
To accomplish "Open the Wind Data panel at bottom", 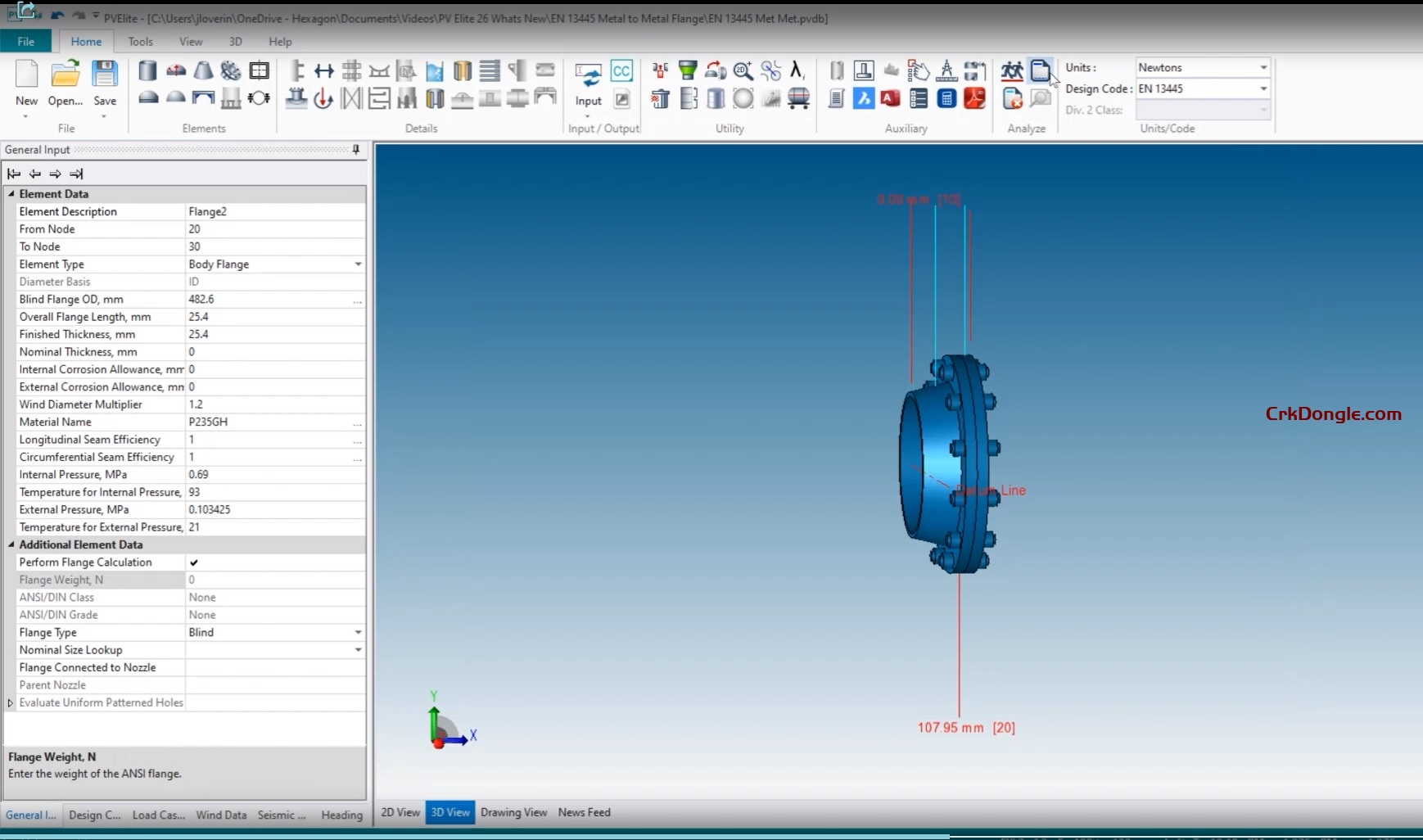I will [x=220, y=815].
